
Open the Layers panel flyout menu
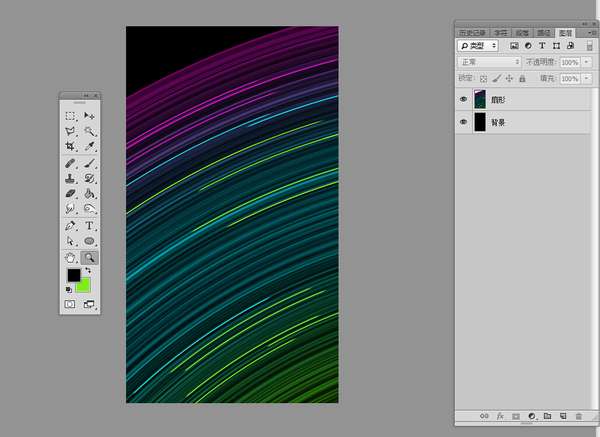(592, 33)
